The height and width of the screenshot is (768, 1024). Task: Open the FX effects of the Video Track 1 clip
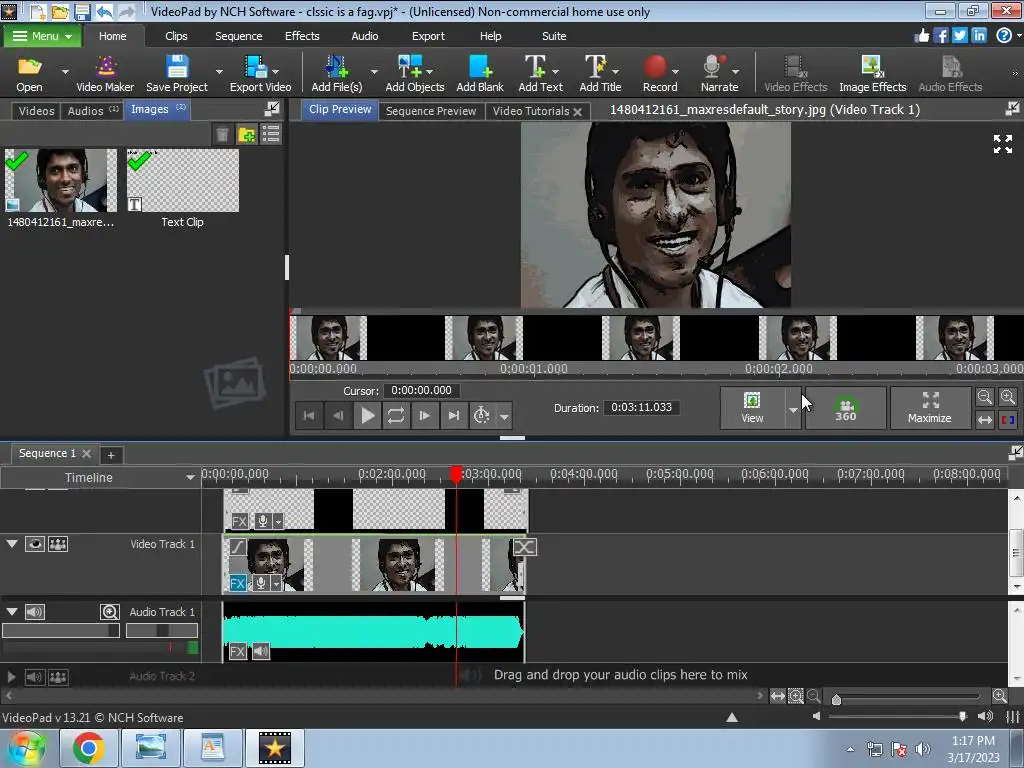point(238,583)
